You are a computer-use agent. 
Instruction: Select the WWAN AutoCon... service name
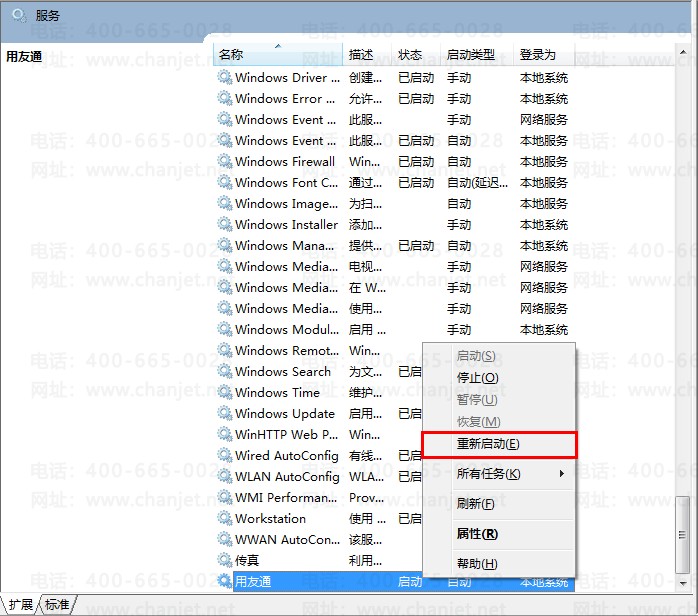tap(287, 540)
